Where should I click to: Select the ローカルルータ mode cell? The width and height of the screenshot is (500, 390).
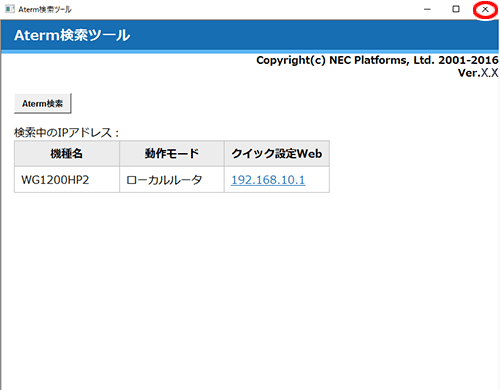coord(172,180)
